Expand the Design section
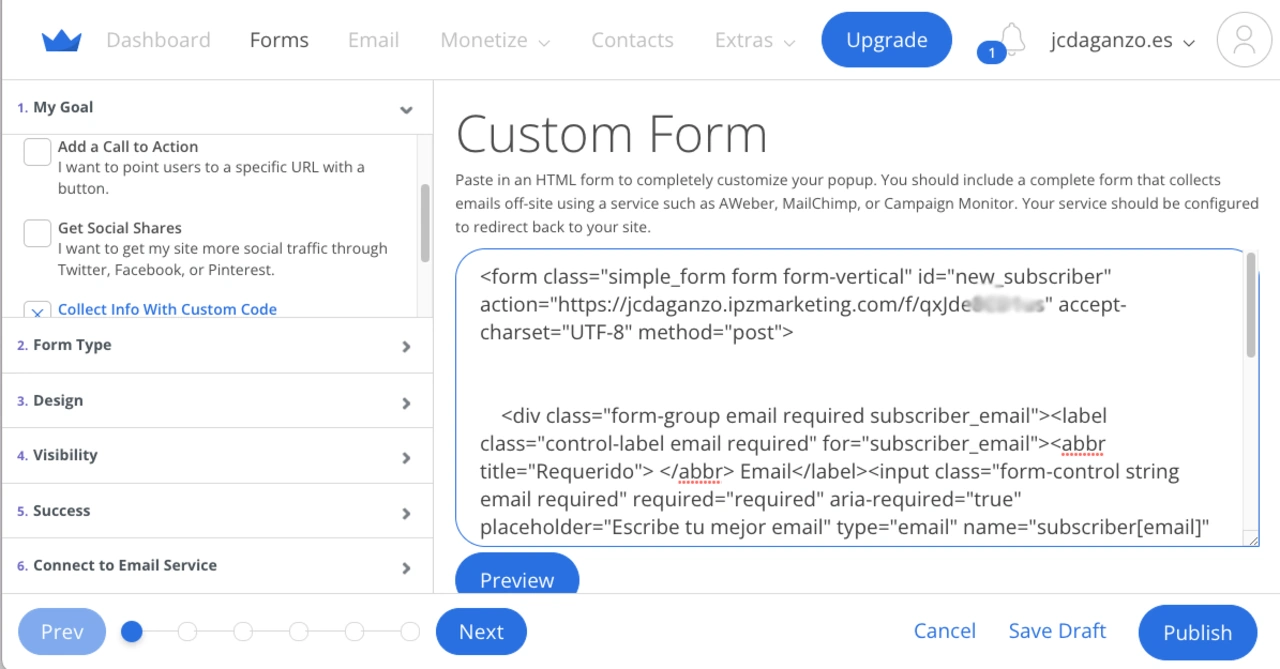Image resolution: width=1280 pixels, height=669 pixels. pos(217,401)
